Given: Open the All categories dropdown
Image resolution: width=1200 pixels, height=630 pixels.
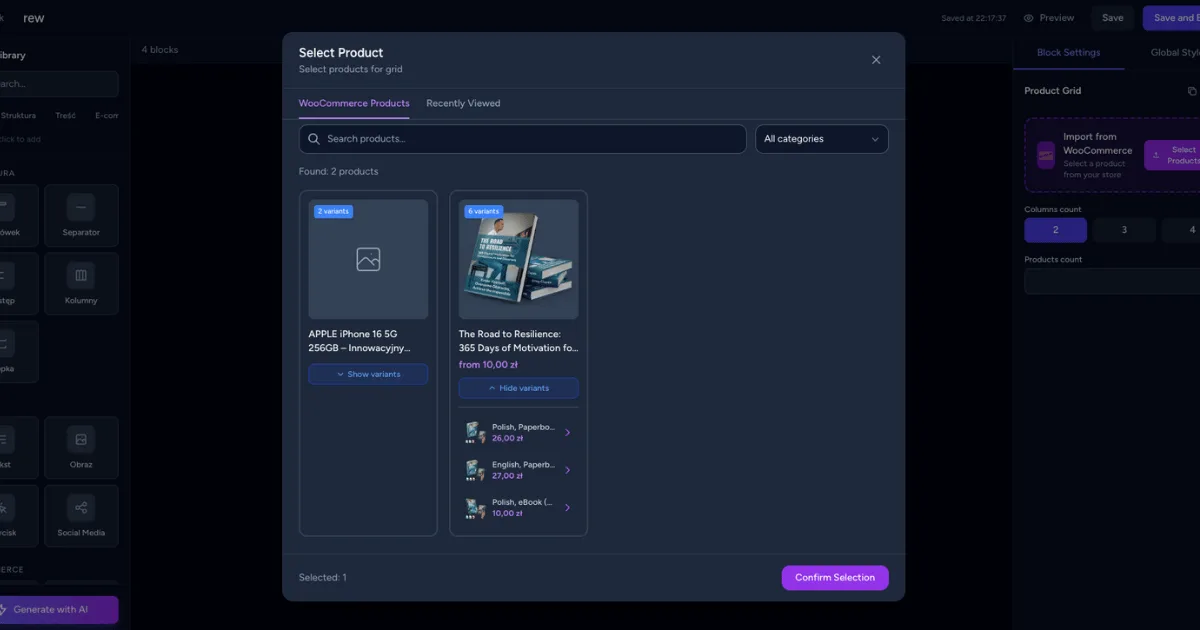Looking at the screenshot, I should coord(822,139).
